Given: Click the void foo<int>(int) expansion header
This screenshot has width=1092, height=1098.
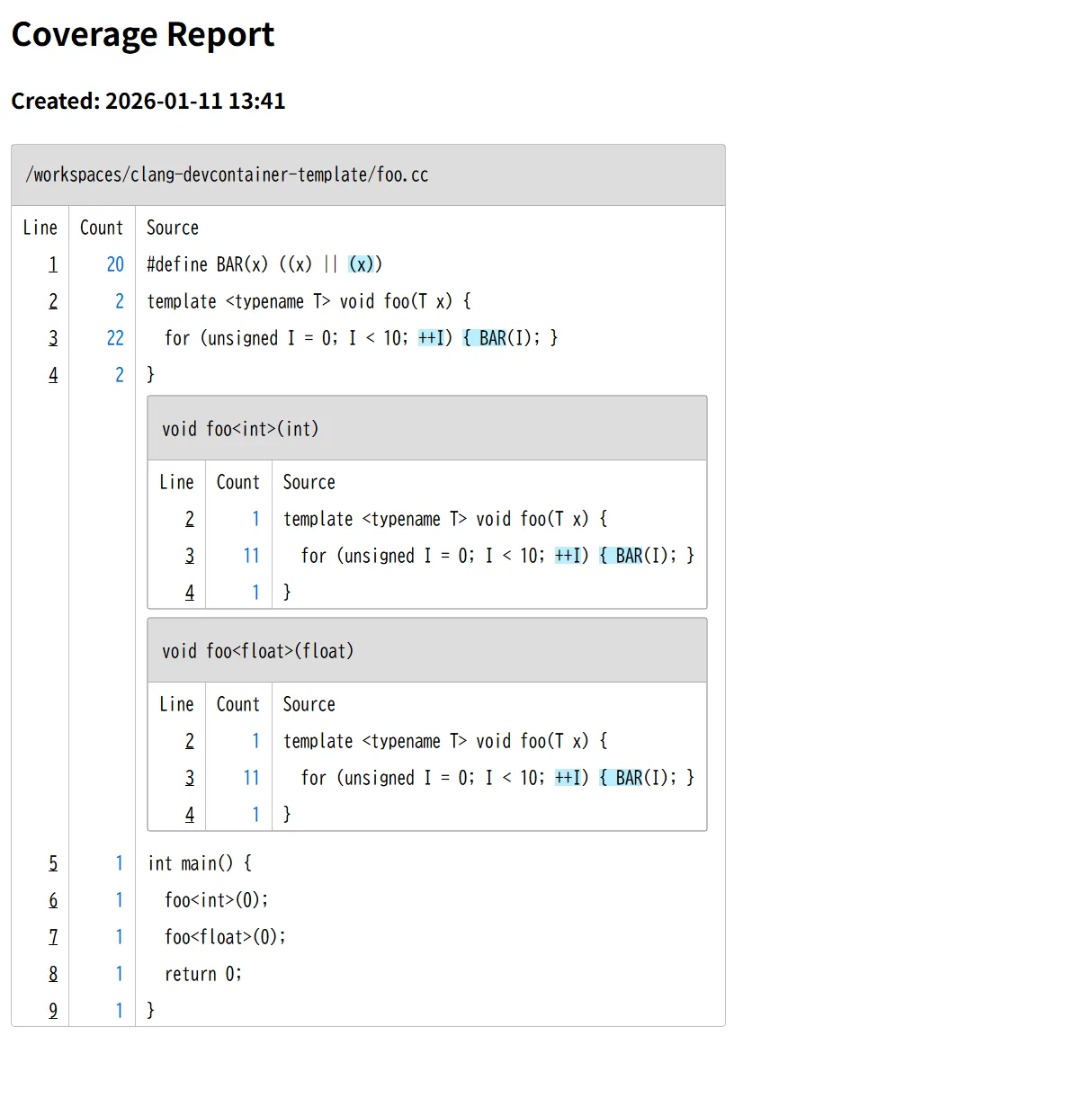Looking at the screenshot, I should click(240, 429).
